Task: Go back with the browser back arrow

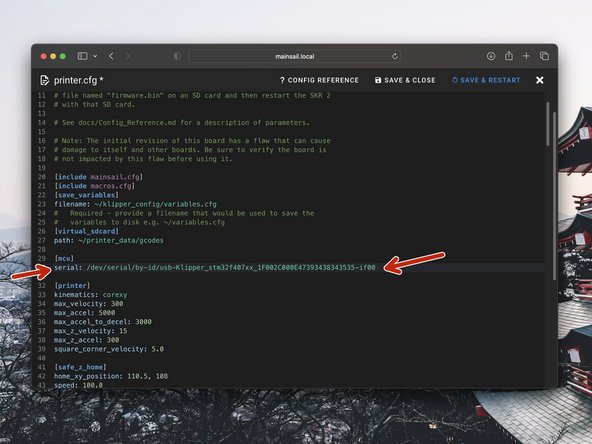Action: coord(111,56)
